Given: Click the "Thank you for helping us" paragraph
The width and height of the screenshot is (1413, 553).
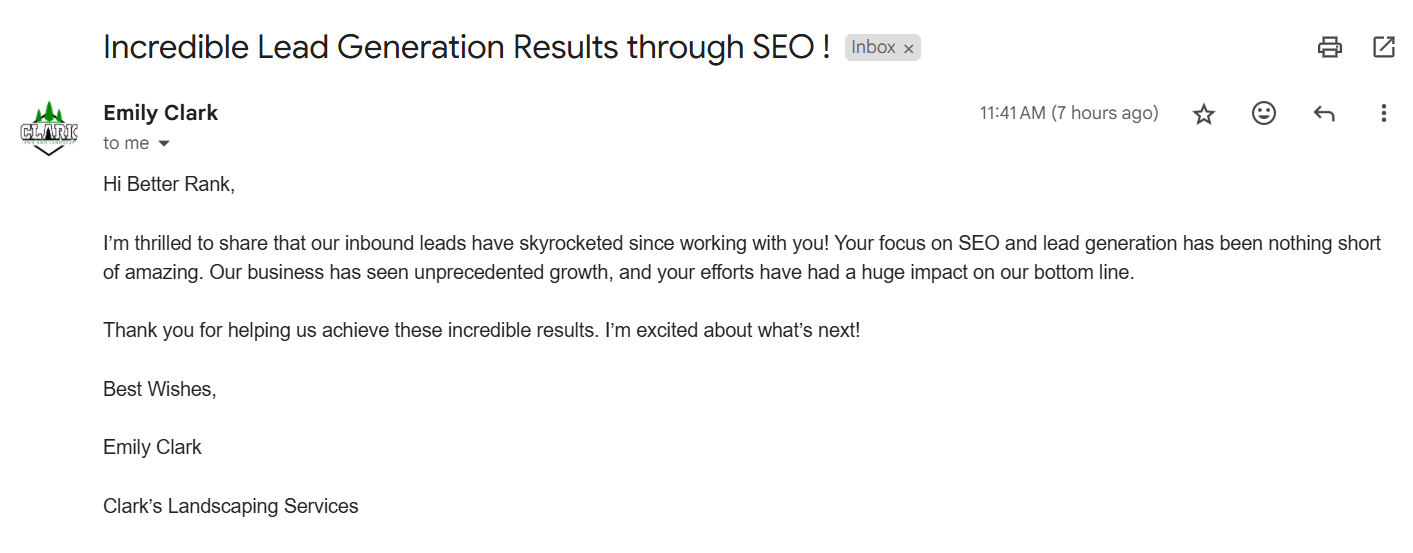Looking at the screenshot, I should 481,330.
